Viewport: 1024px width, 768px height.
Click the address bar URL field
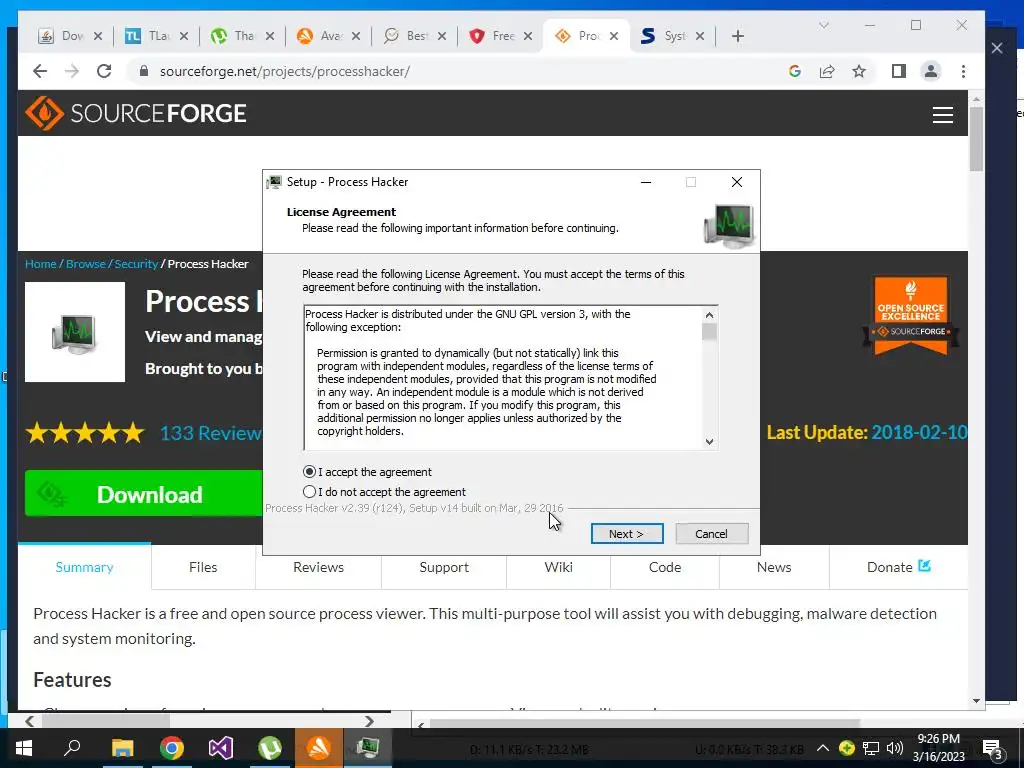pyautogui.click(x=457, y=71)
